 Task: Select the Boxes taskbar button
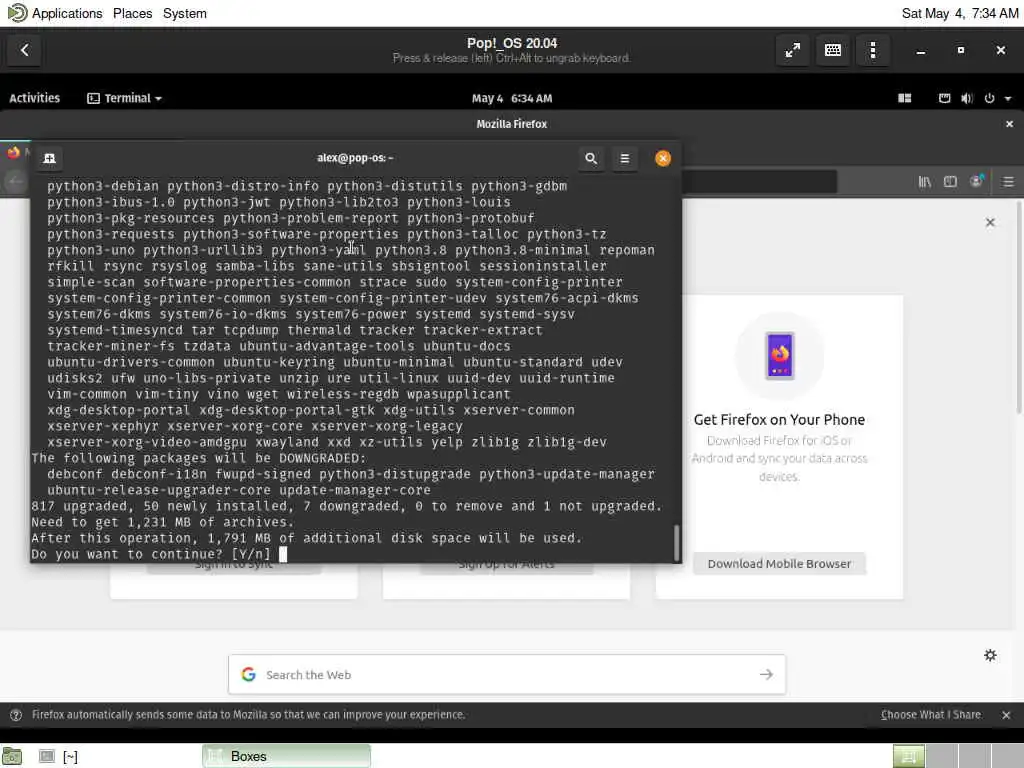[286, 756]
